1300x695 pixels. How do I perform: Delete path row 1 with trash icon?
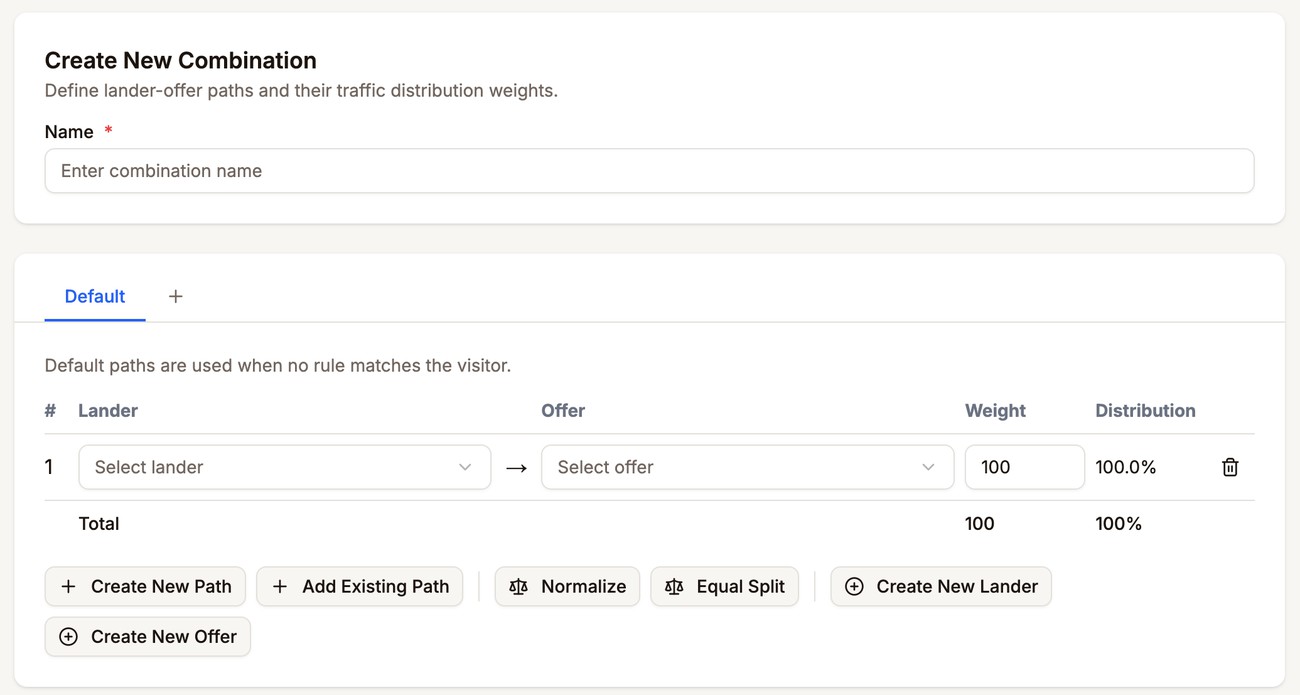1230,467
